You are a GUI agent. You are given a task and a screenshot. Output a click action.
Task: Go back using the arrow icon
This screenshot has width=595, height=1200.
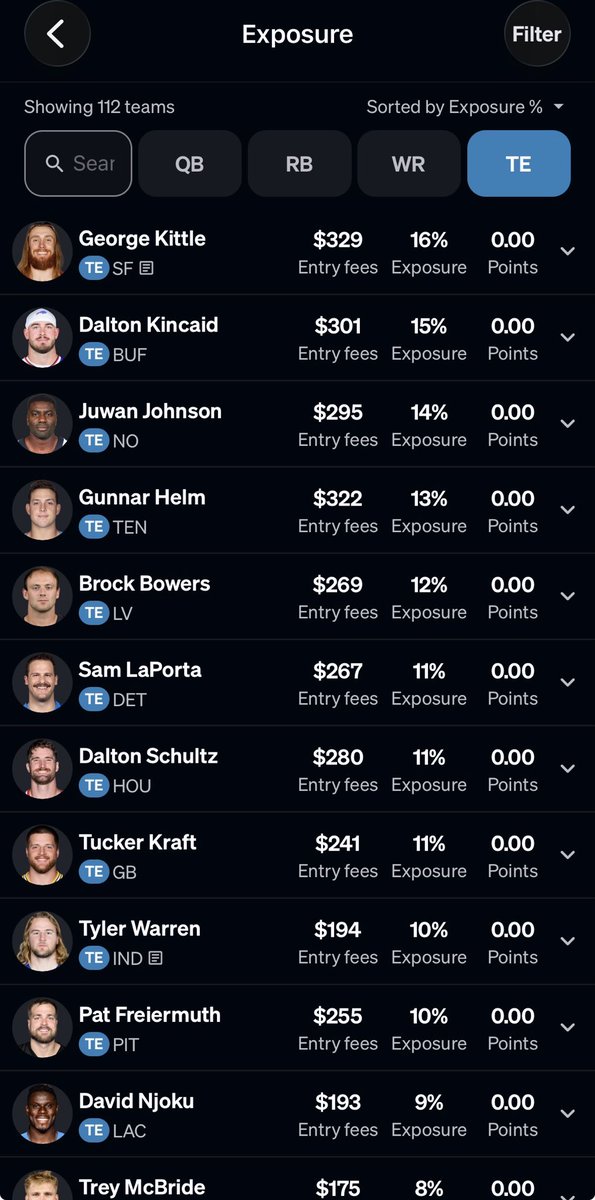tap(56, 34)
